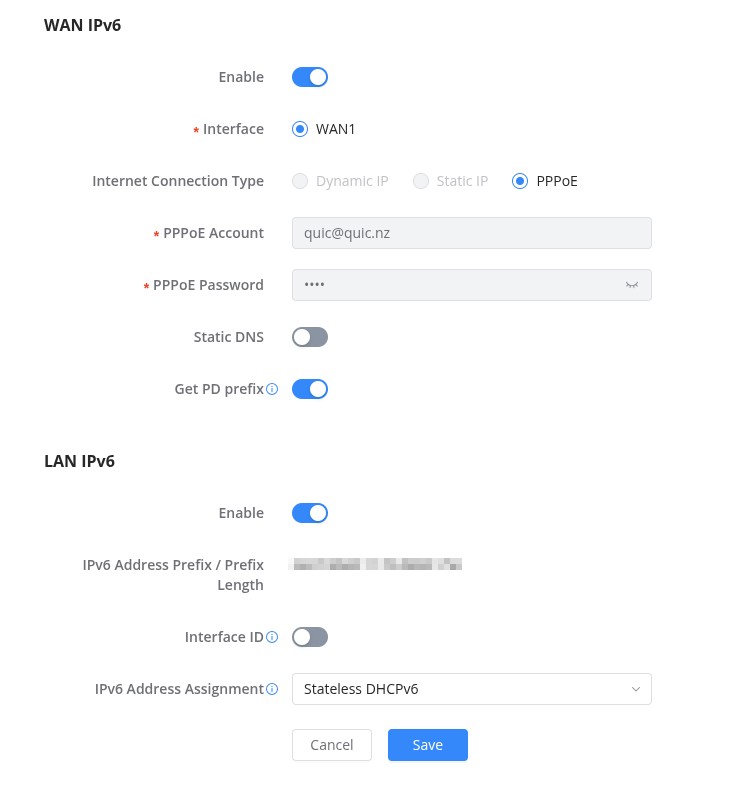Click the Stateless DHCPv6 dropdown arrow
The width and height of the screenshot is (746, 791).
point(635,689)
